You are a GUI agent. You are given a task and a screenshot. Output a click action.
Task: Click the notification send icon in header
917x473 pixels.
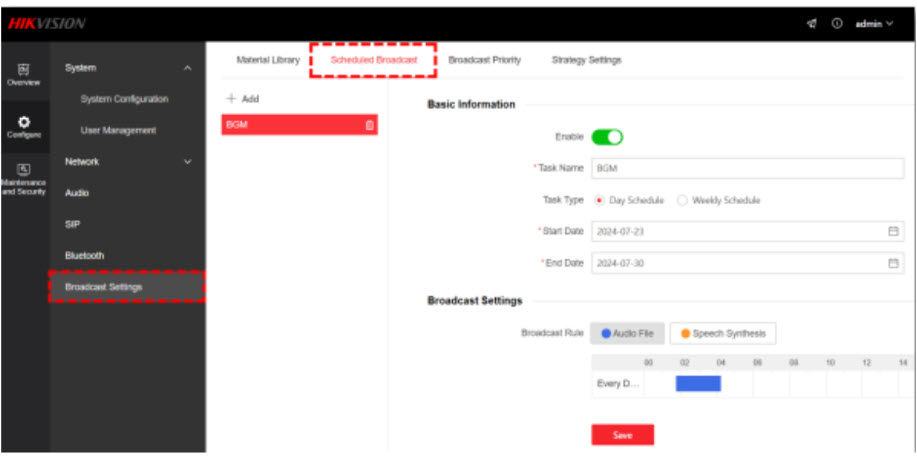812,23
